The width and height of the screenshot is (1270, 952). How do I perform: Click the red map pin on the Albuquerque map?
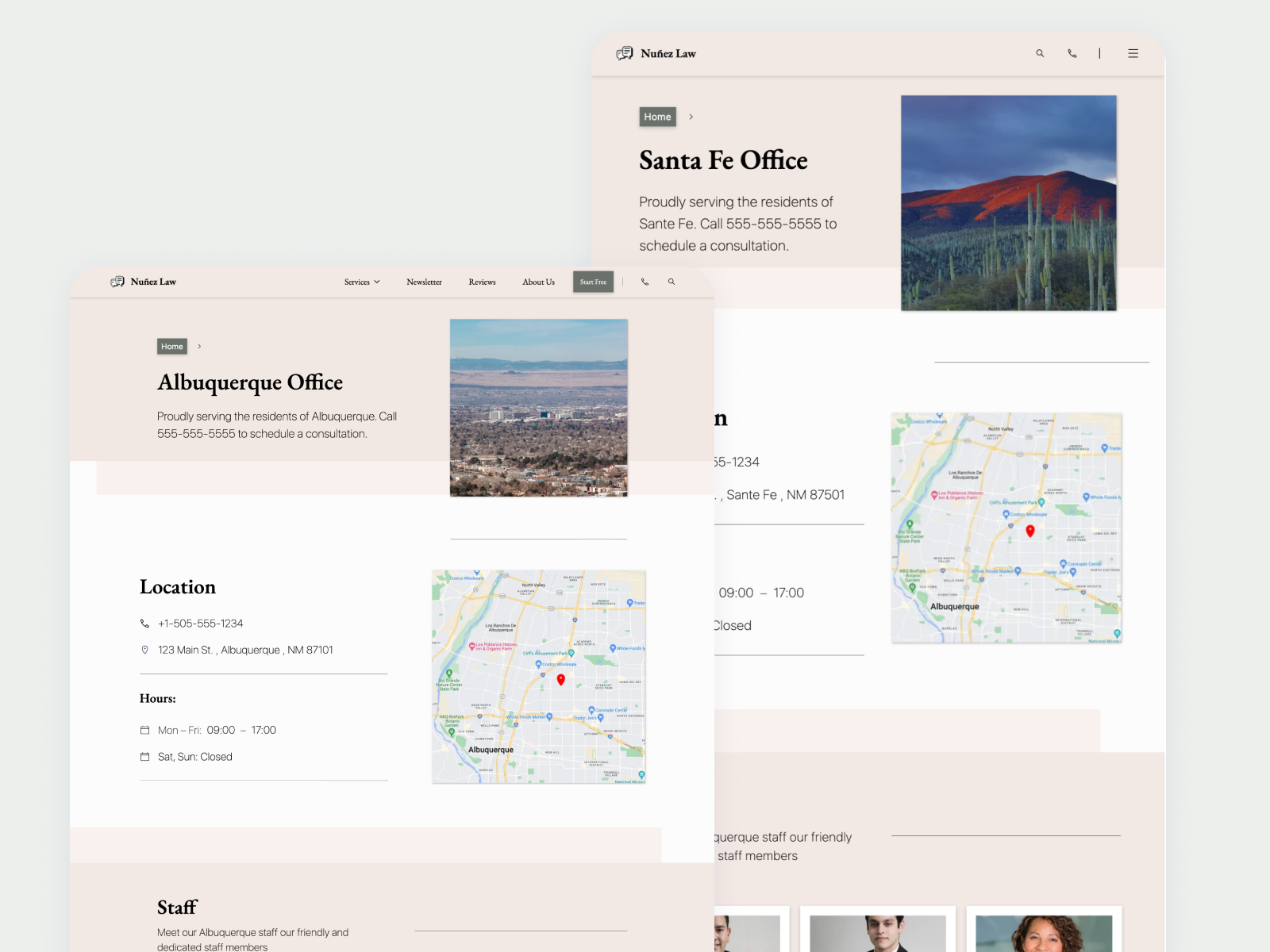[562, 679]
